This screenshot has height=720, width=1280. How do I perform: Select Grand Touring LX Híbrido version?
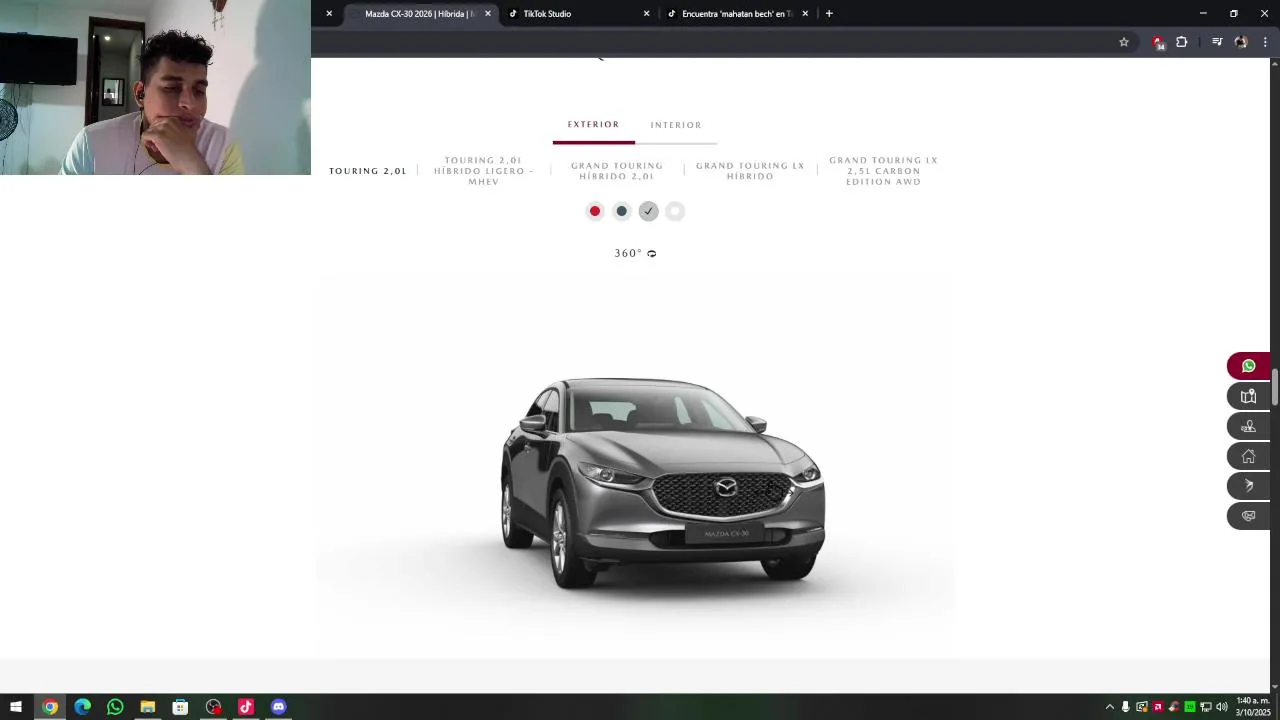(x=750, y=171)
